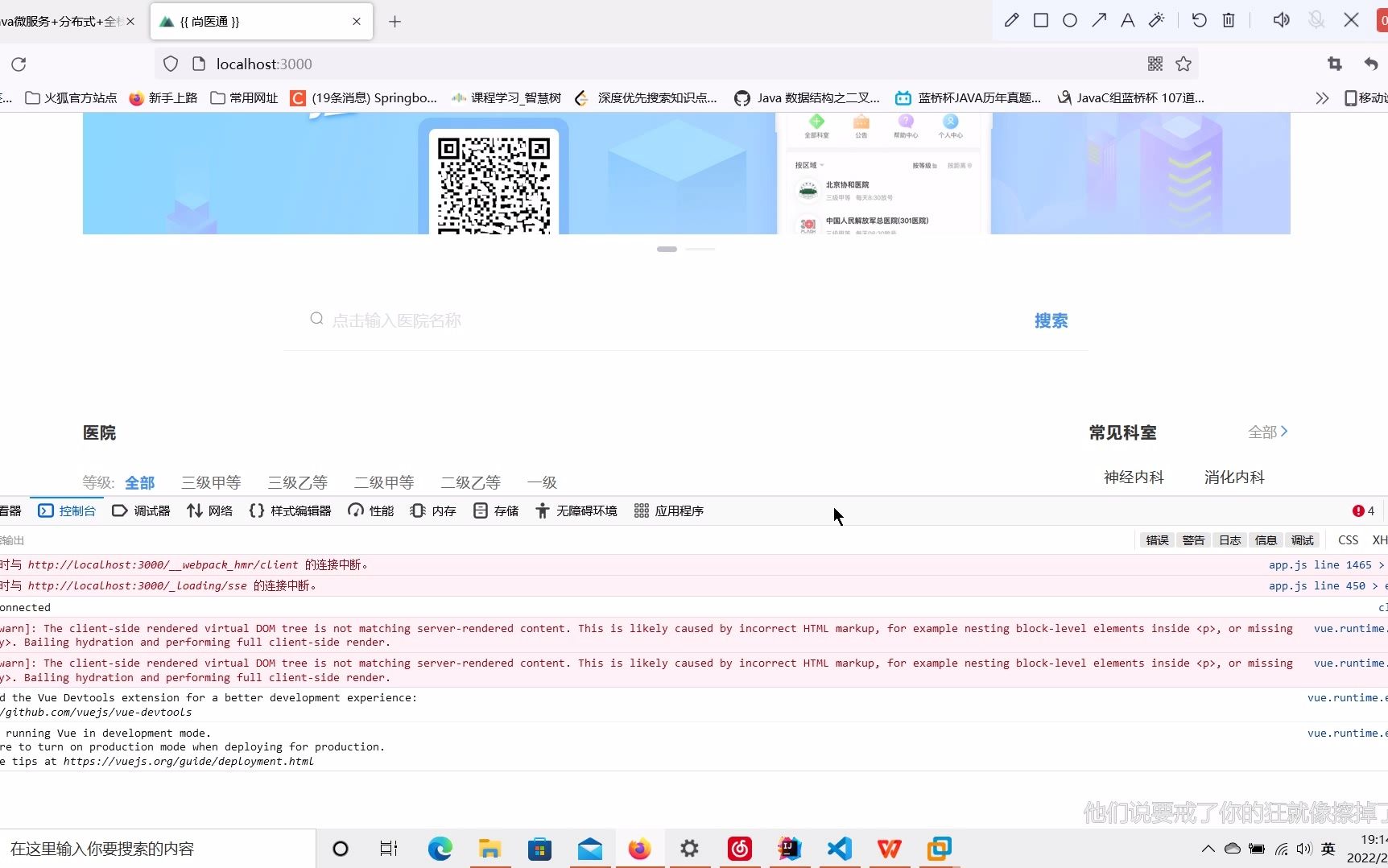Viewport: 1388px width, 868px height.
Task: Switch to the 无障碍环境 devtools tab
Action: pyautogui.click(x=576, y=510)
